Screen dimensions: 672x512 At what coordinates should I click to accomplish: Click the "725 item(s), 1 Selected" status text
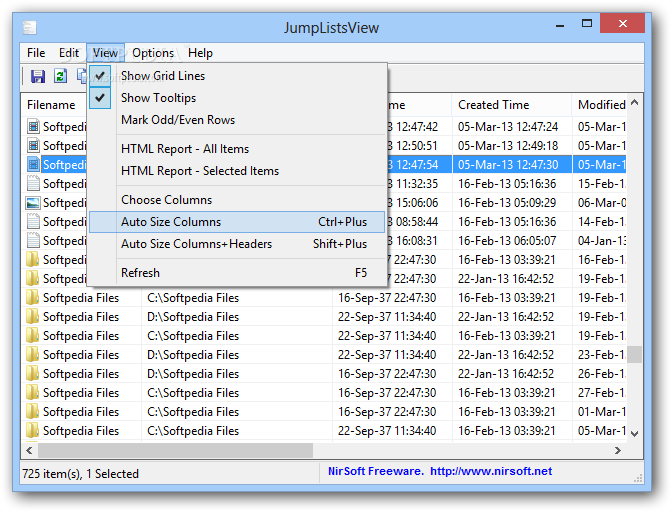point(81,474)
